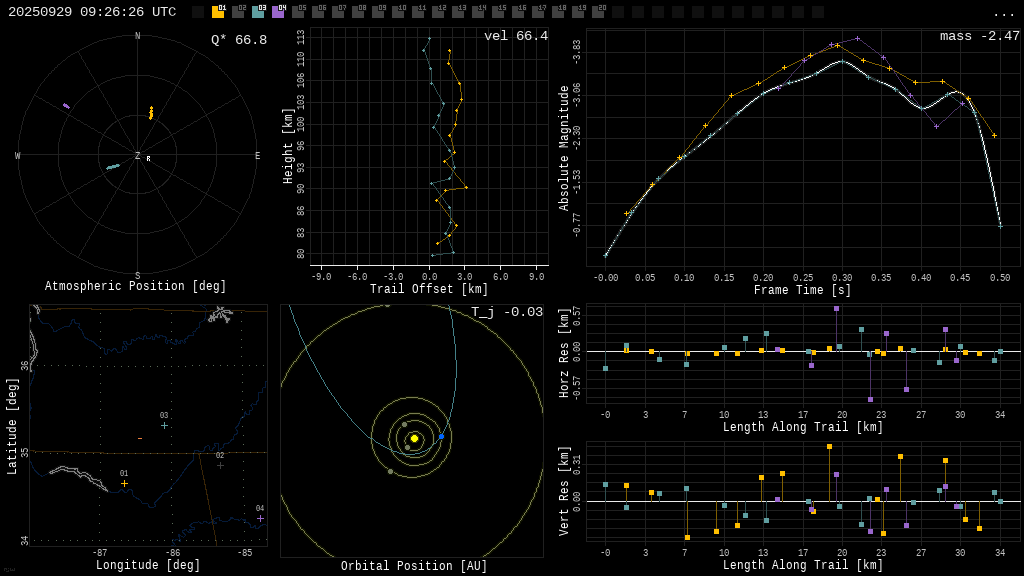
Task: Select the purple track in polar plot
Action: coord(67,105)
